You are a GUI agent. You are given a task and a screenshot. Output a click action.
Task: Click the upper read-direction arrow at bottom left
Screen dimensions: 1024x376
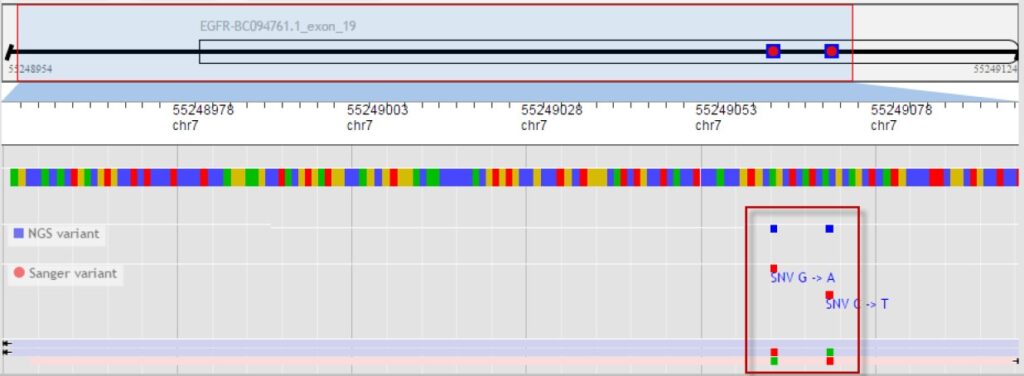(7, 343)
